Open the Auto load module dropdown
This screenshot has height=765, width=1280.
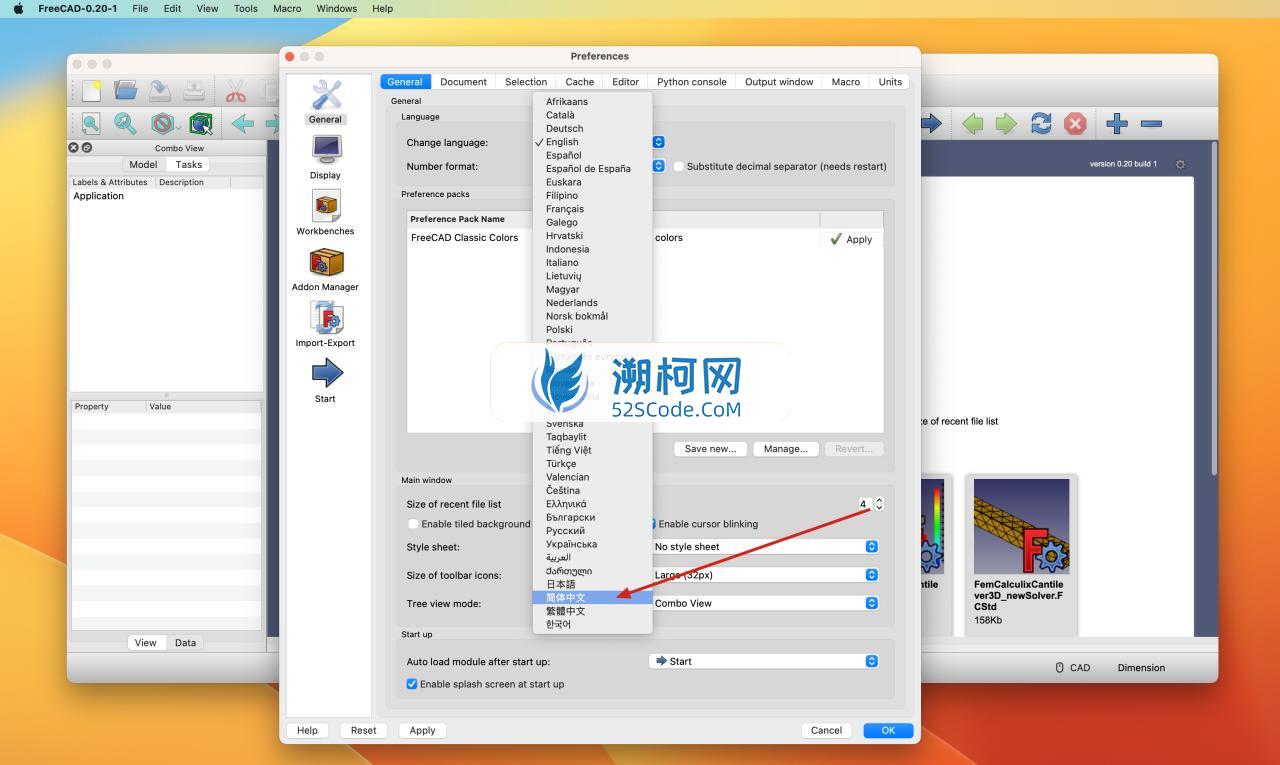[x=764, y=661]
